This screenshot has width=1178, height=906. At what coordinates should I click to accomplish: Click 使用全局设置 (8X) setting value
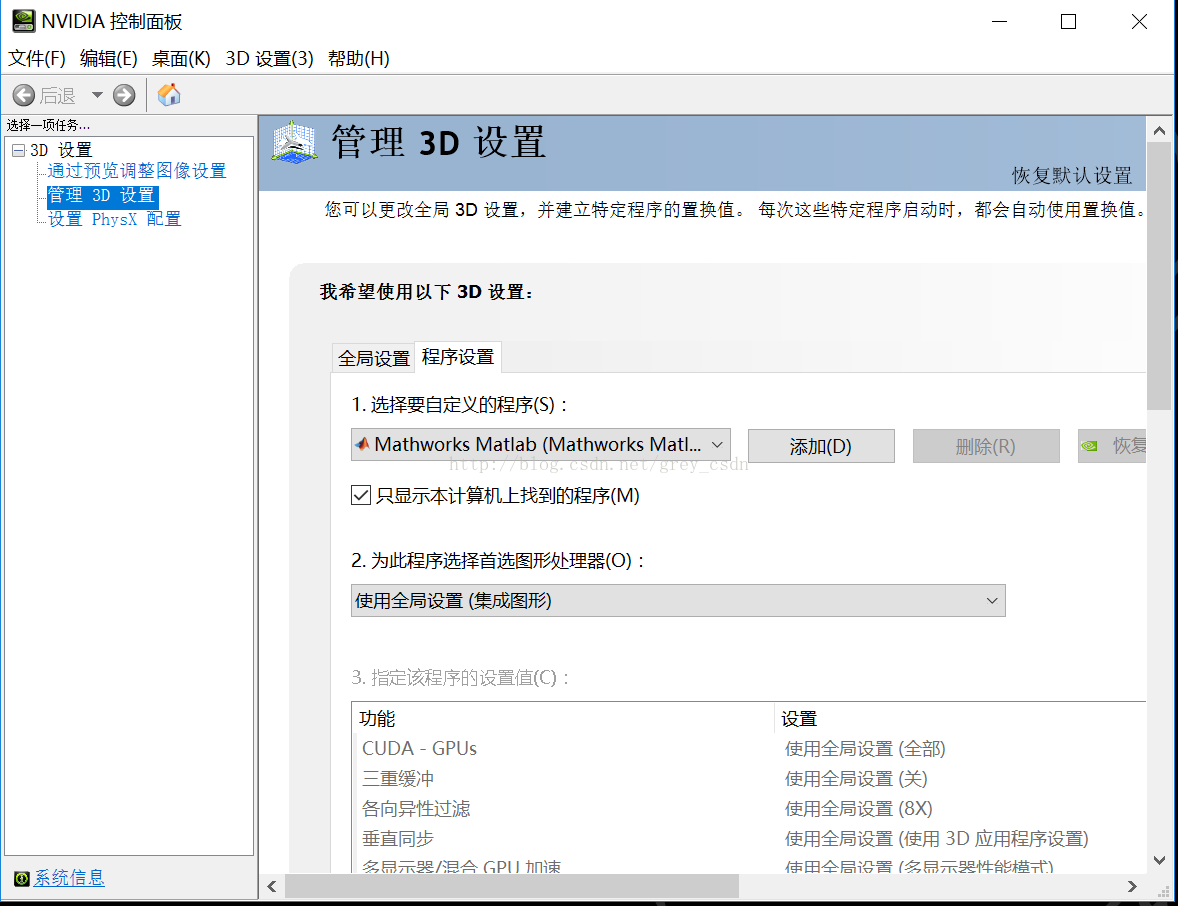pyautogui.click(x=859, y=808)
